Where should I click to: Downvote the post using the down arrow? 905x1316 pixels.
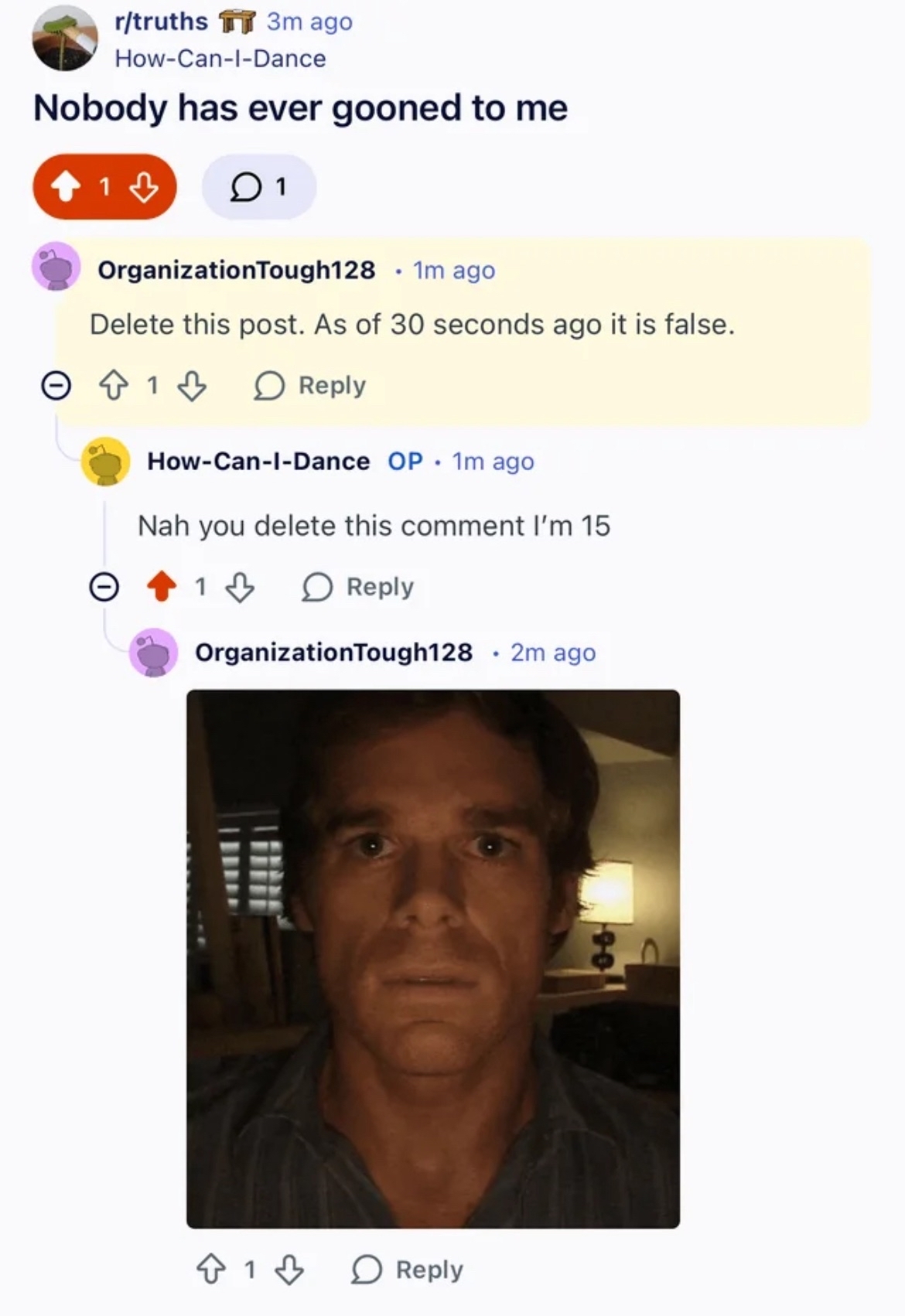pyautogui.click(x=143, y=186)
